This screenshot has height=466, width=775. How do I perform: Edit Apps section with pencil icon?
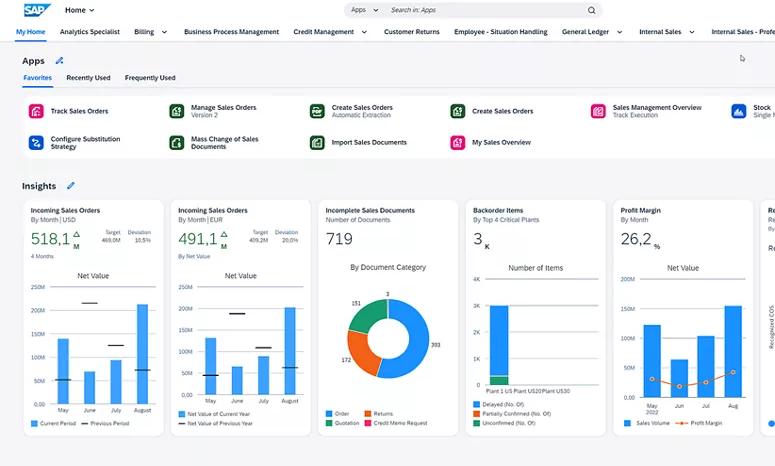(x=60, y=61)
